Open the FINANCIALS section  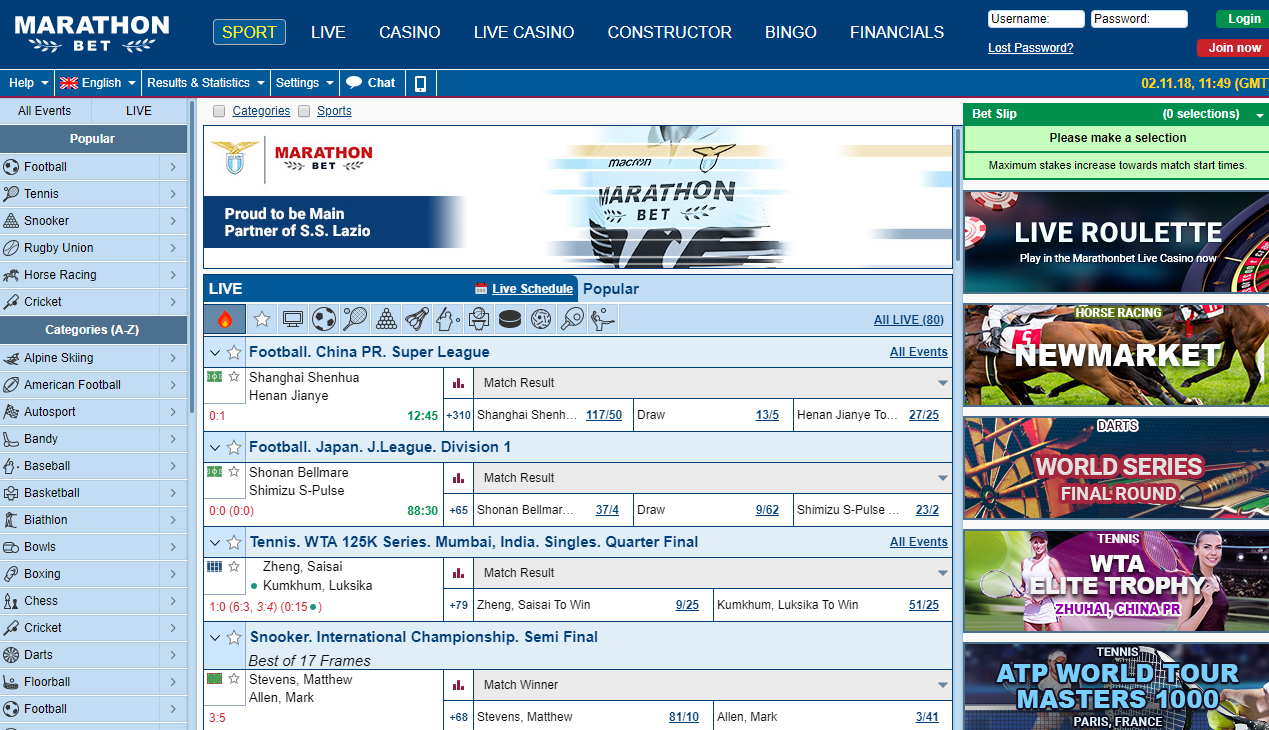tap(897, 32)
